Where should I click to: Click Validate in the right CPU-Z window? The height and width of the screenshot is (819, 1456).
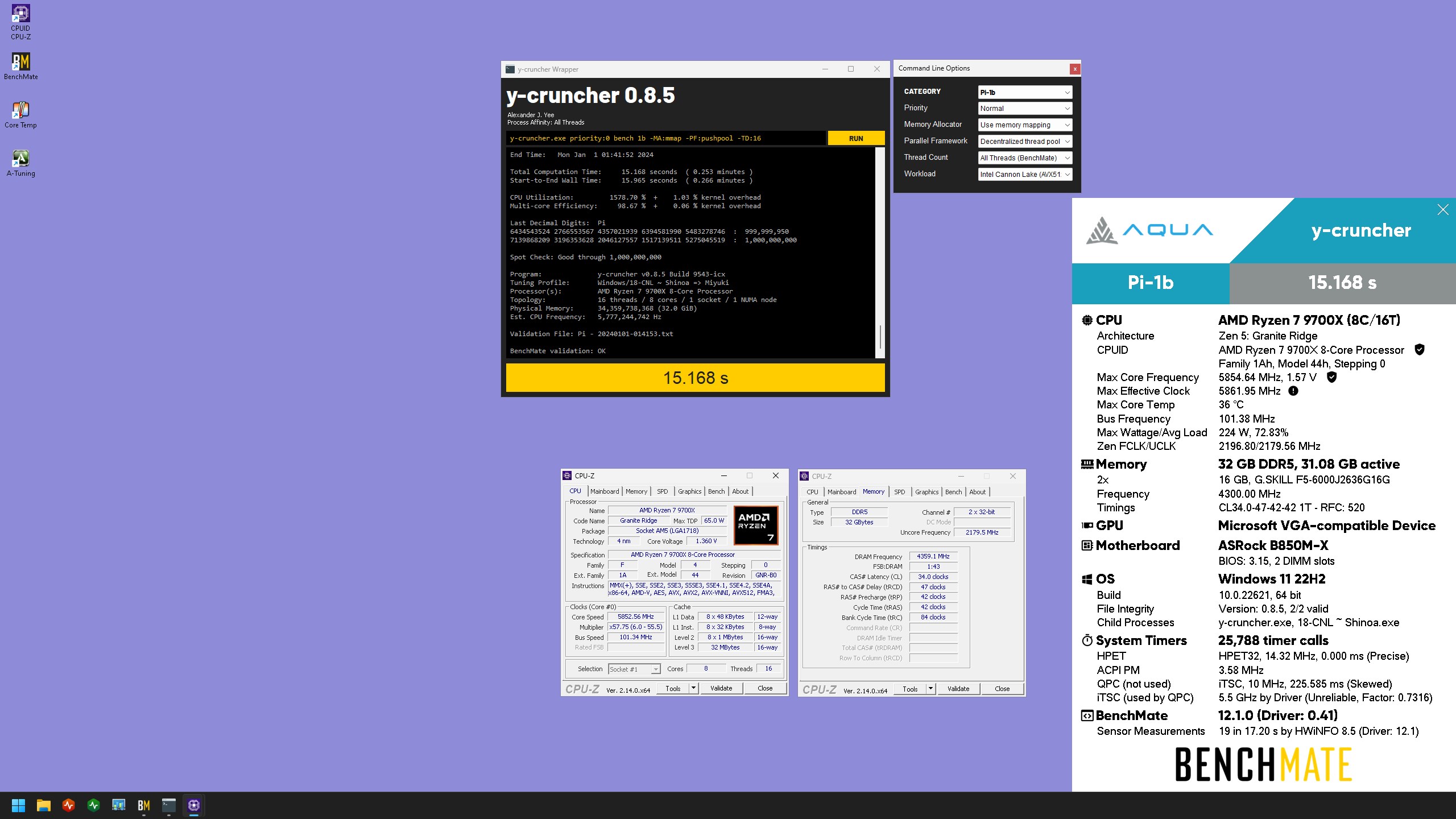(x=958, y=689)
